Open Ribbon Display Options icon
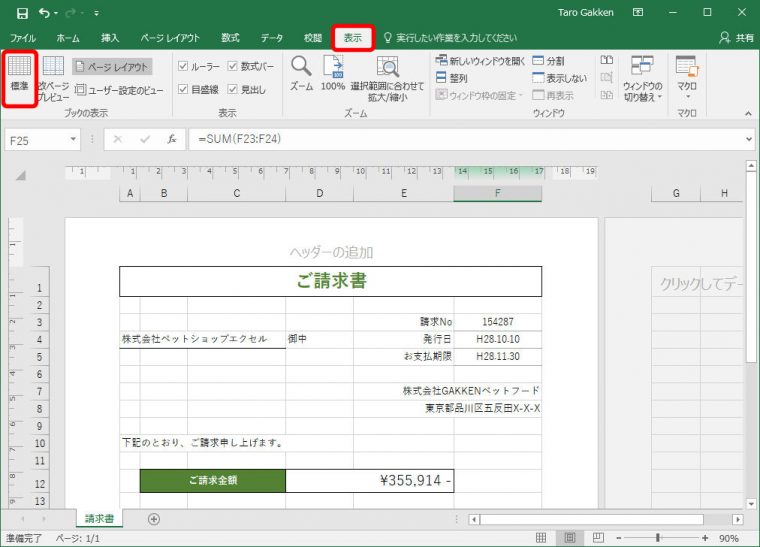Viewport: 760px width, 547px height. (x=638, y=13)
